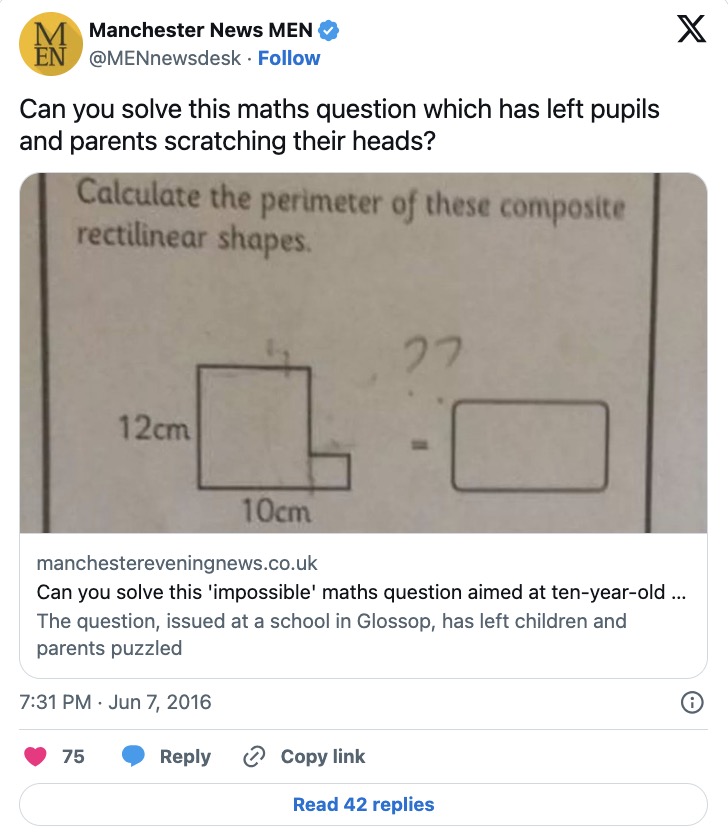Click the Follow link beside the handle

(289, 58)
